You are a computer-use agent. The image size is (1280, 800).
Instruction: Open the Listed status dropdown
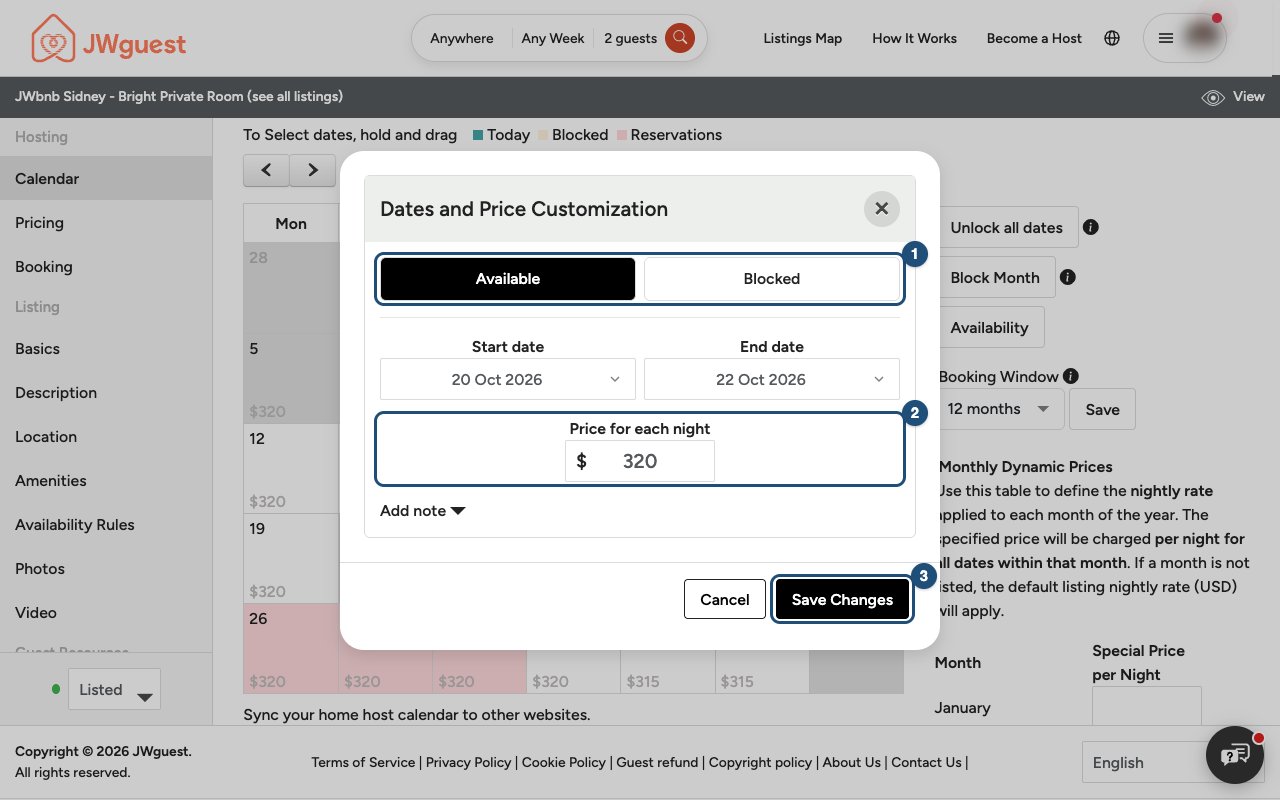pyautogui.click(x=114, y=689)
